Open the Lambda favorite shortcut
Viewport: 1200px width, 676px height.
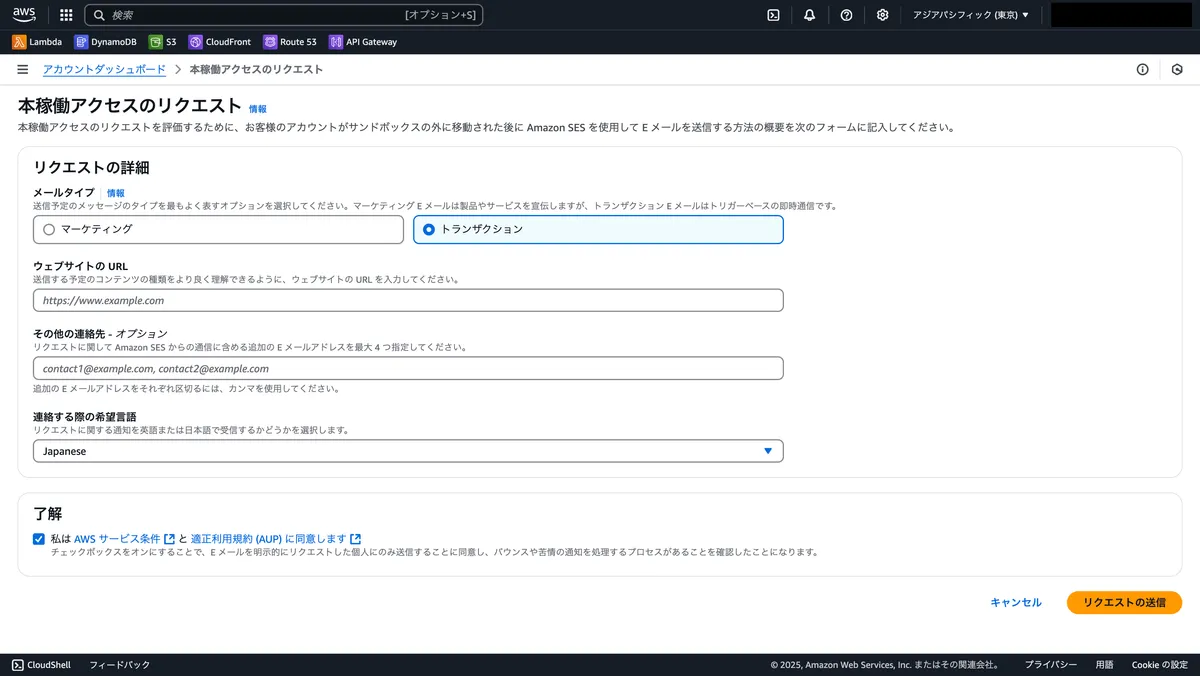click(x=37, y=42)
